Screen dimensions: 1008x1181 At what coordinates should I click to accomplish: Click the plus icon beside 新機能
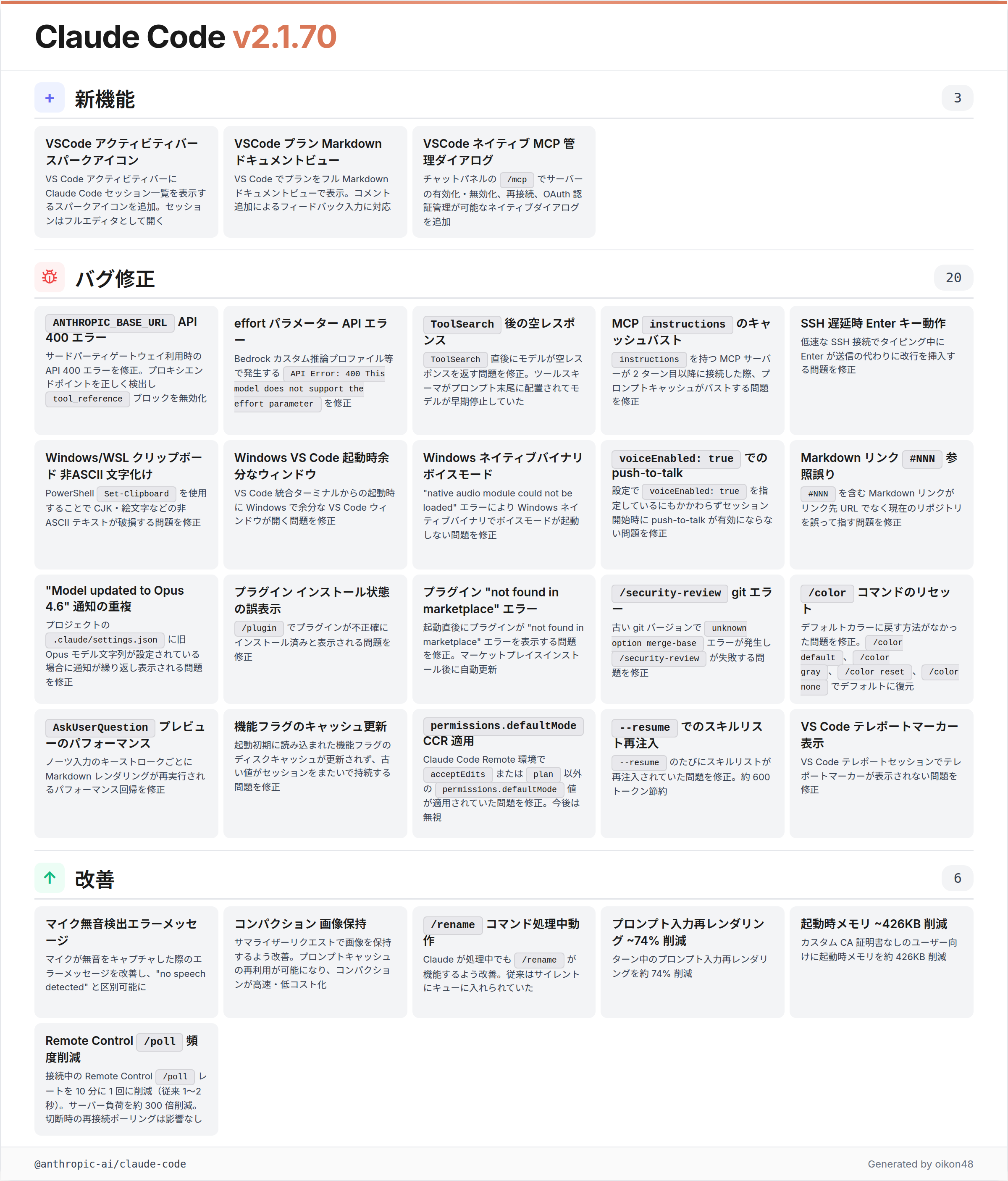[50, 98]
